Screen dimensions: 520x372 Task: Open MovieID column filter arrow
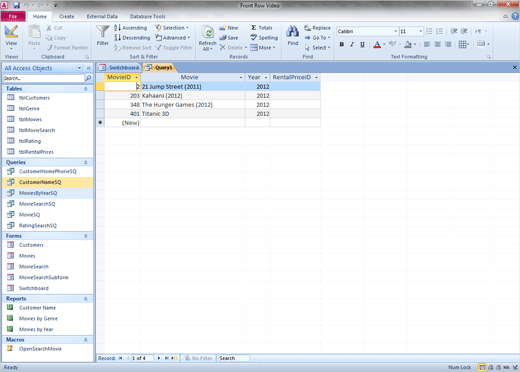(x=136, y=77)
